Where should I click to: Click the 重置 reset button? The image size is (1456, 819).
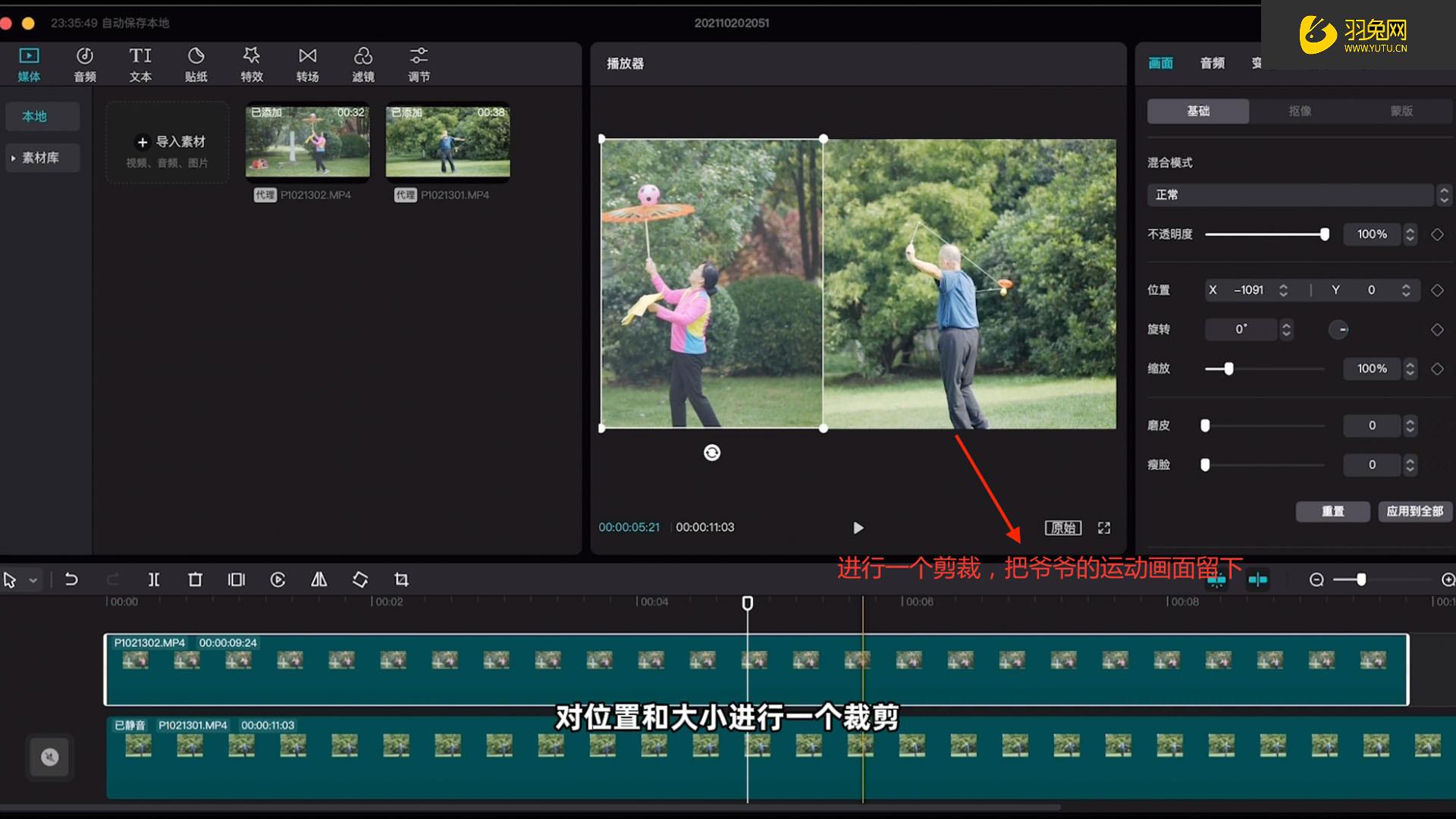click(x=1332, y=511)
